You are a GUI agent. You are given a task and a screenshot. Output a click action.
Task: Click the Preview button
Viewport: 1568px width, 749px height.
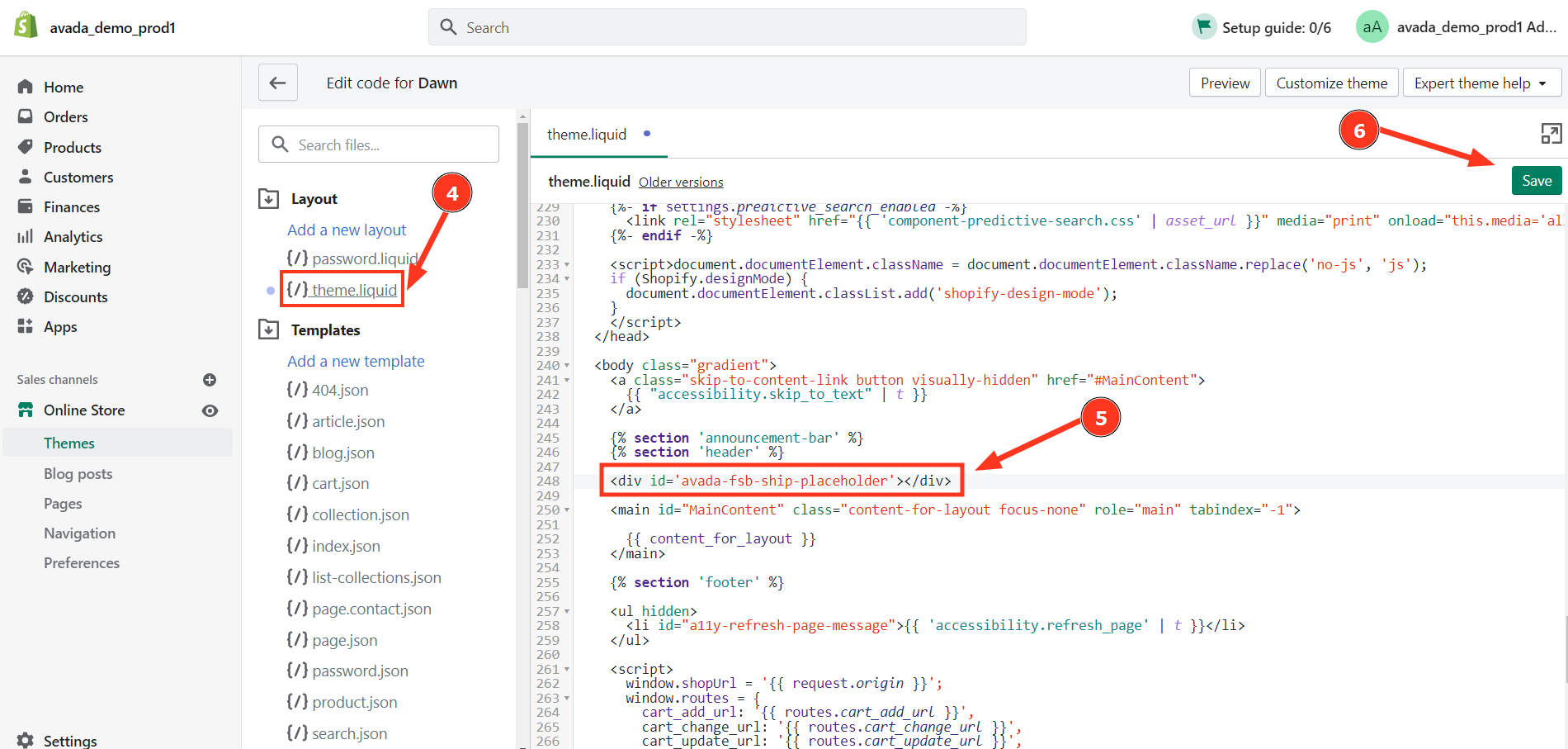(x=1225, y=83)
